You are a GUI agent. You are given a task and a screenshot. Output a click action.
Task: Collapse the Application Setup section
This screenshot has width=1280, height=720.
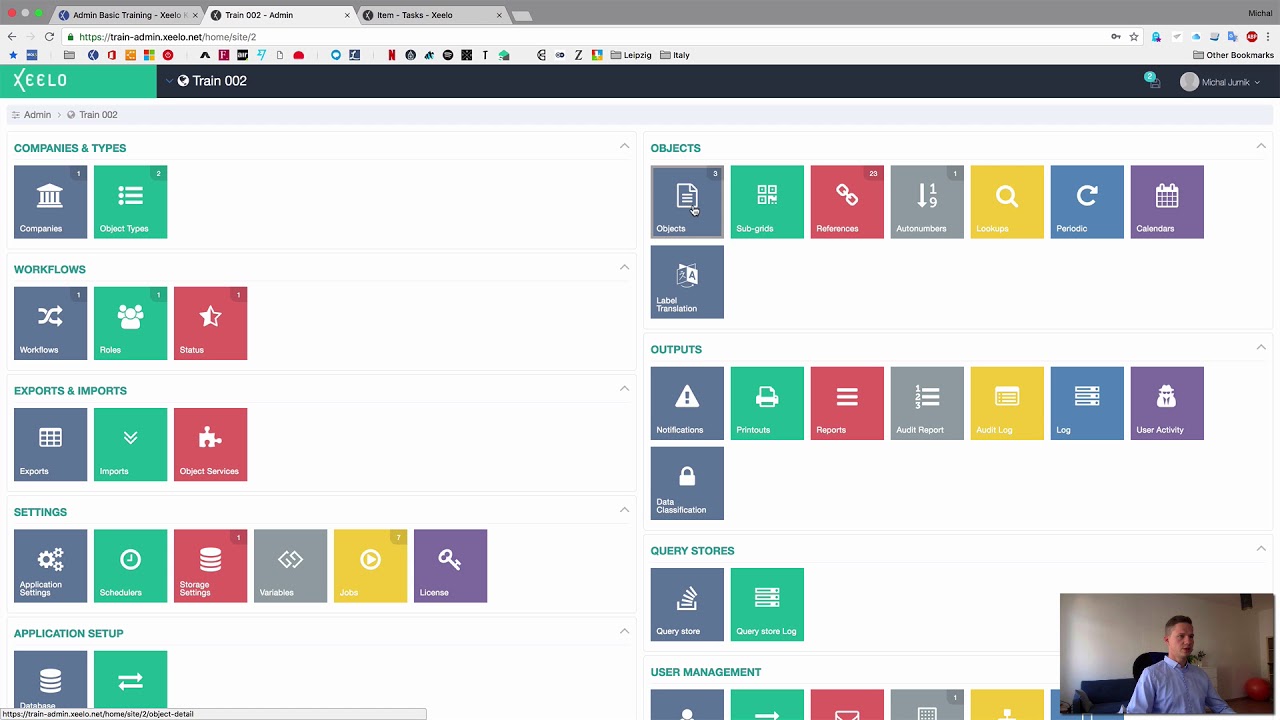[x=624, y=631]
